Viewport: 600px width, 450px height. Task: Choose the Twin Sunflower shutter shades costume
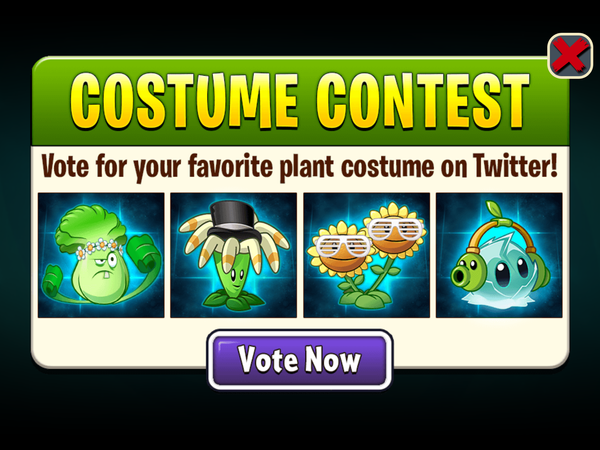[367, 255]
